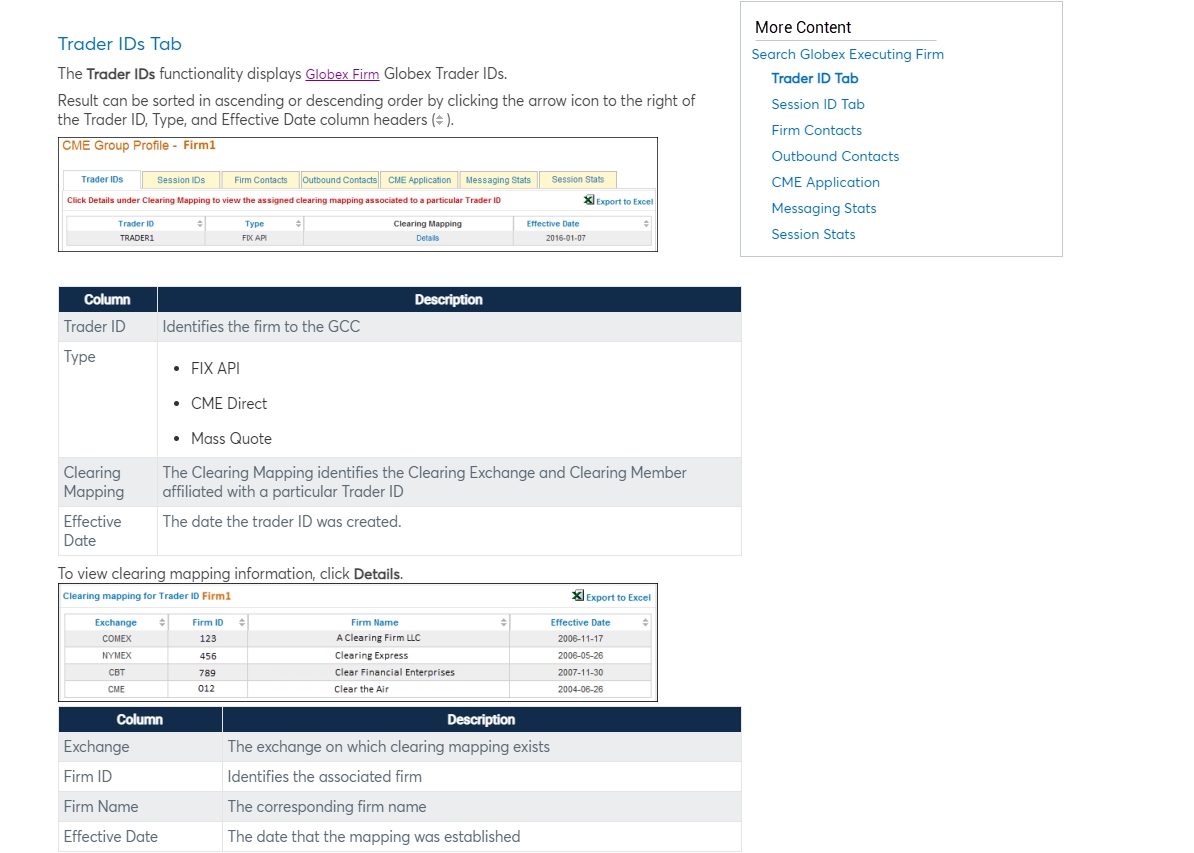1194x853 pixels.
Task: Go to Search Globex Executing Firm
Action: [848, 54]
